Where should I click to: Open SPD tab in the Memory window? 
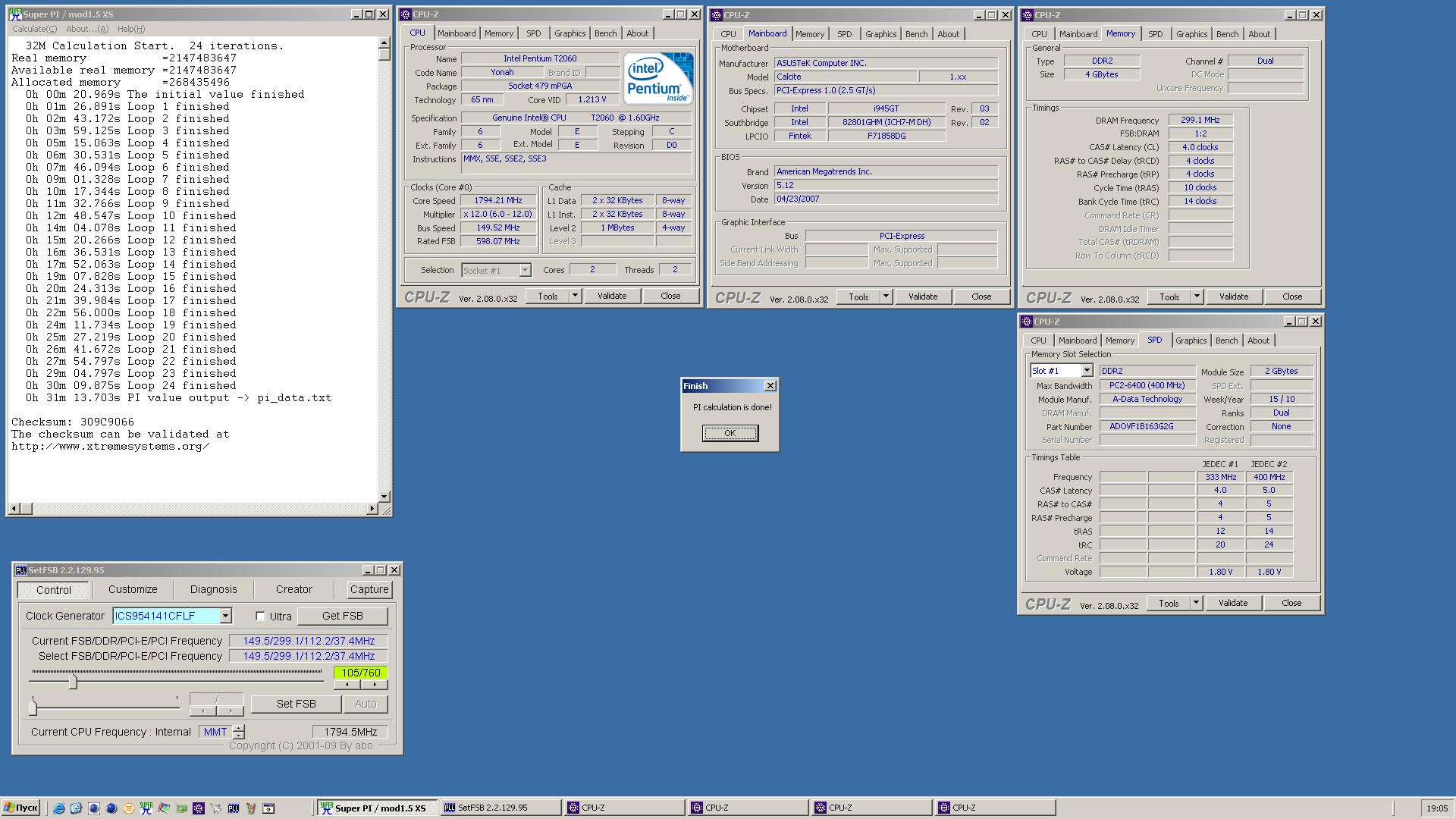1155,34
